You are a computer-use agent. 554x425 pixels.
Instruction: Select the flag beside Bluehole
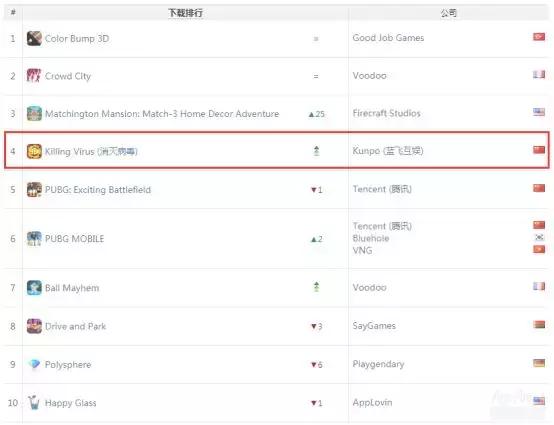point(539,237)
